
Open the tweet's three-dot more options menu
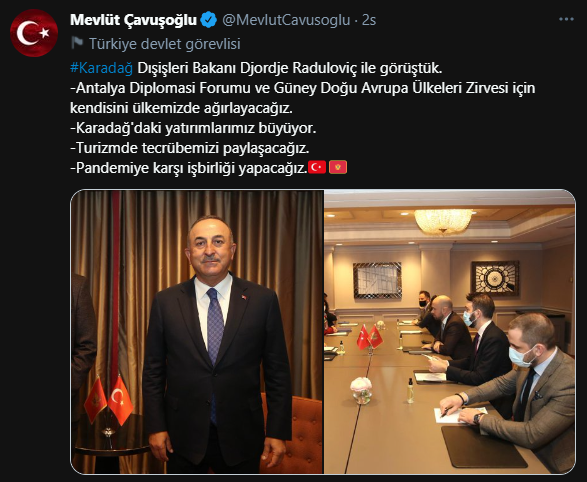(566, 19)
